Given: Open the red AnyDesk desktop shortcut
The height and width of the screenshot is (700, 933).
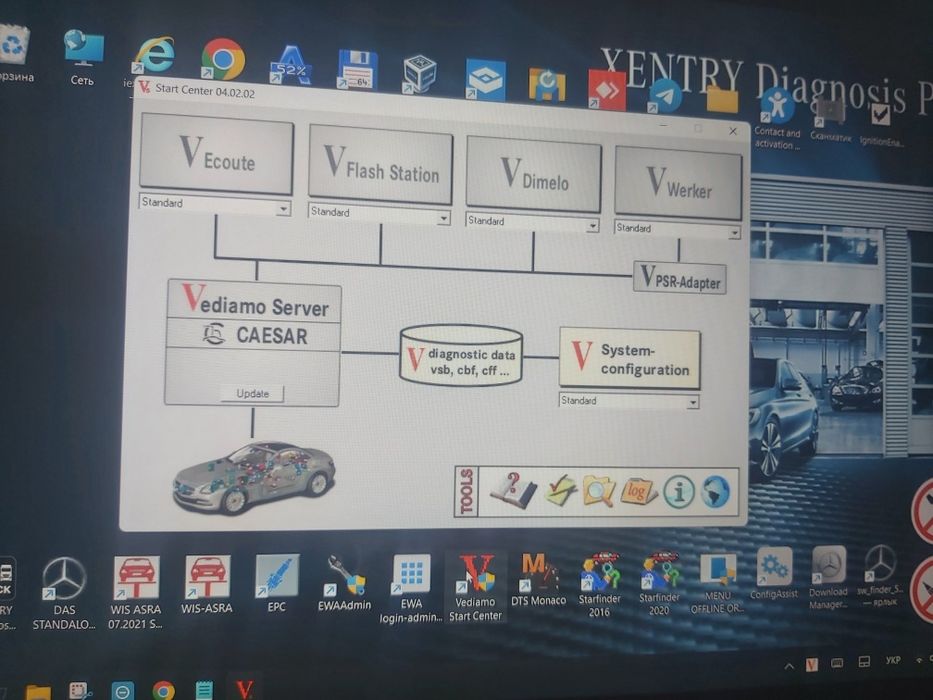Looking at the screenshot, I should click(606, 90).
